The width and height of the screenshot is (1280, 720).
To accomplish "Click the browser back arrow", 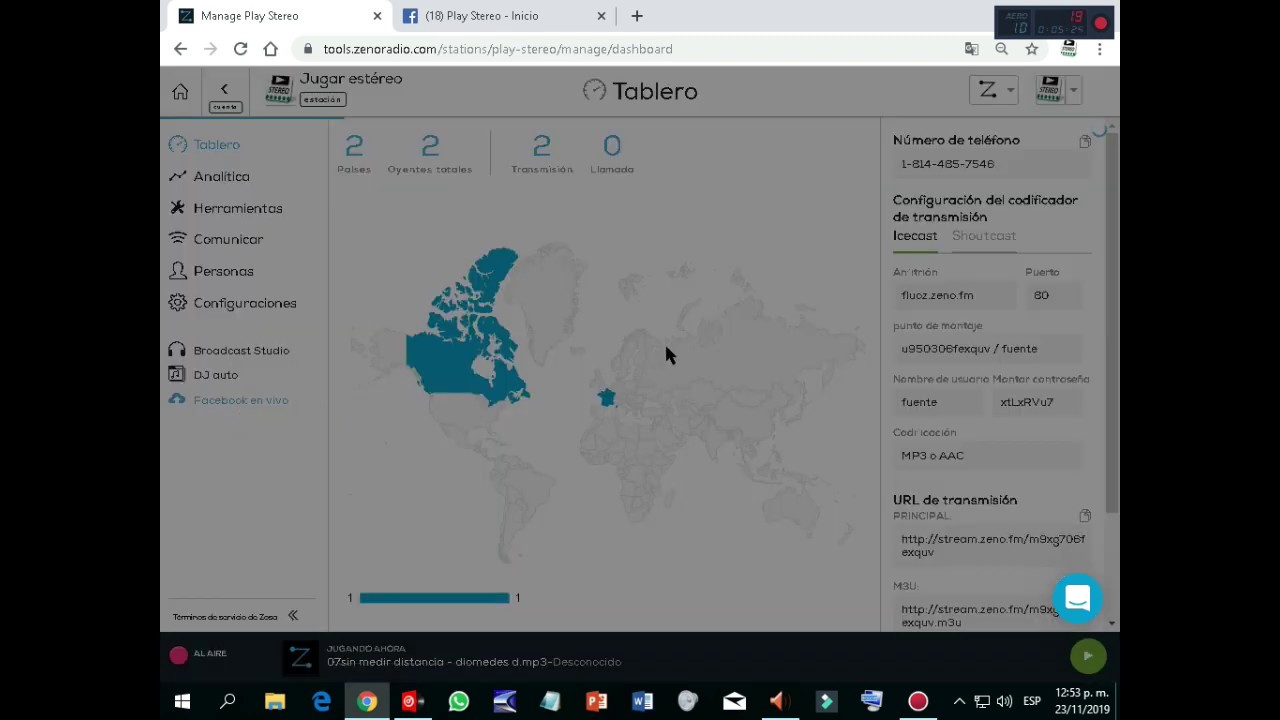I will [180, 49].
